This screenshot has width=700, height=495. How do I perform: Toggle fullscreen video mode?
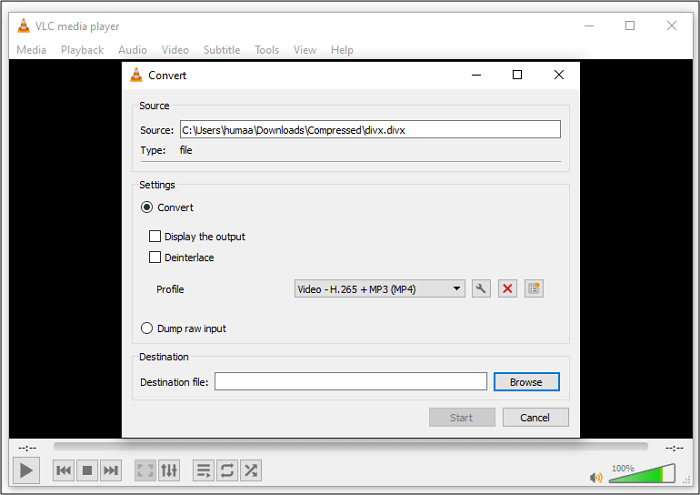pos(145,470)
